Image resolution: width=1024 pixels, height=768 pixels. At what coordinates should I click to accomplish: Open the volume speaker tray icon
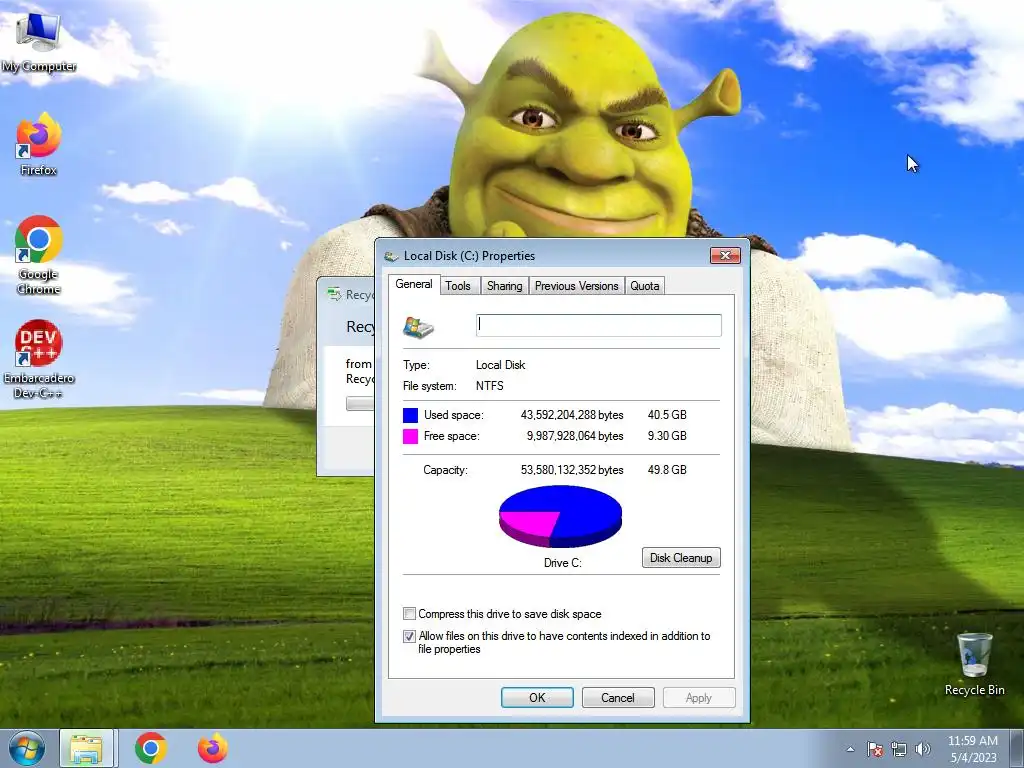coord(923,749)
